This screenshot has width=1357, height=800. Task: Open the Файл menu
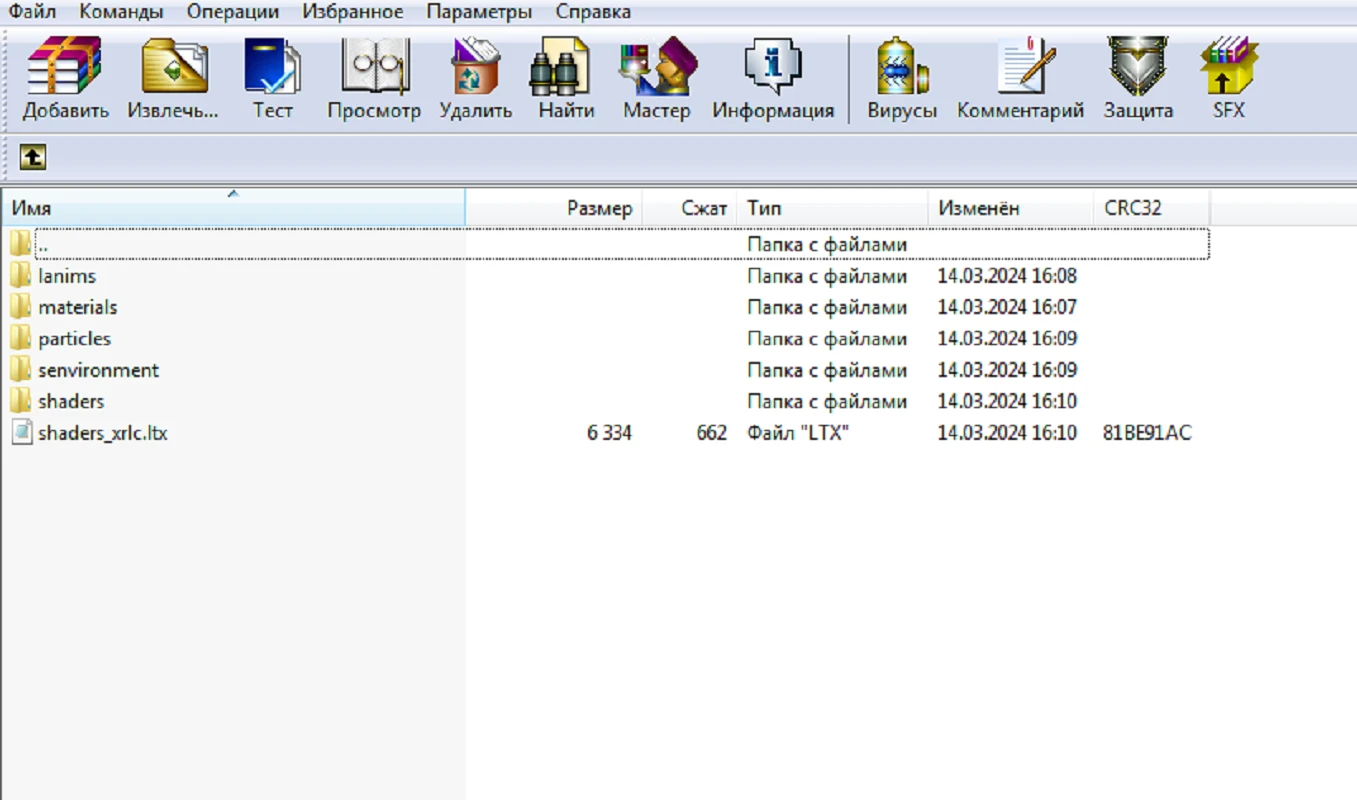tap(32, 12)
